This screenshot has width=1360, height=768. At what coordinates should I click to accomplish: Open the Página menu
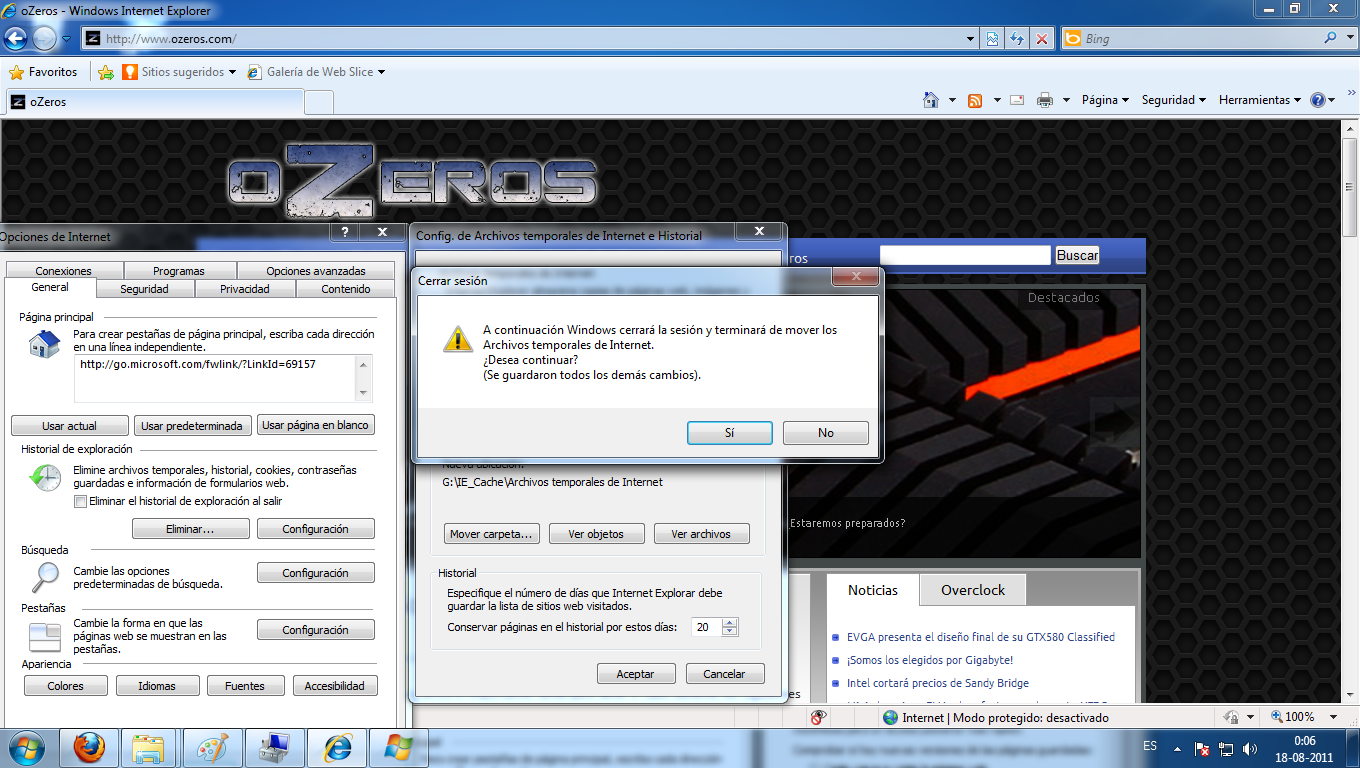1105,100
